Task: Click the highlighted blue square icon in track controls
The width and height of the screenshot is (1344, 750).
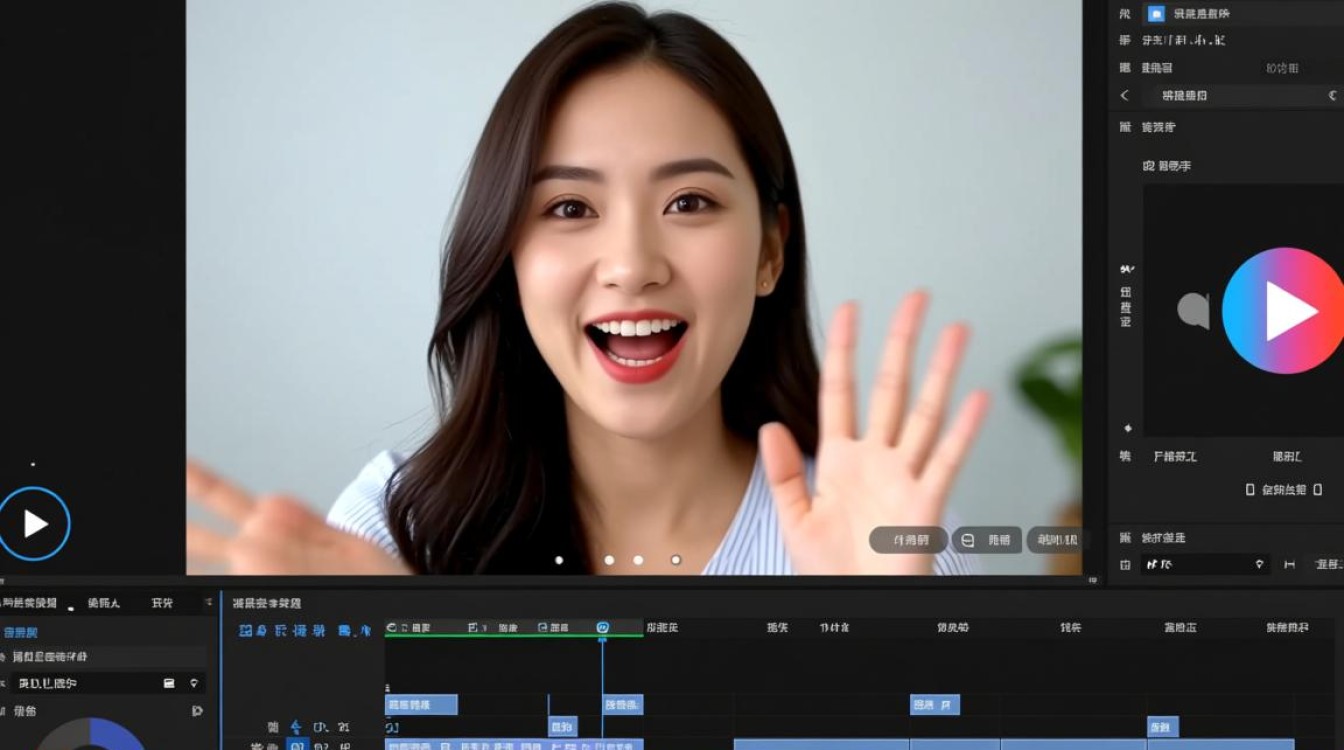Action: (x=297, y=746)
